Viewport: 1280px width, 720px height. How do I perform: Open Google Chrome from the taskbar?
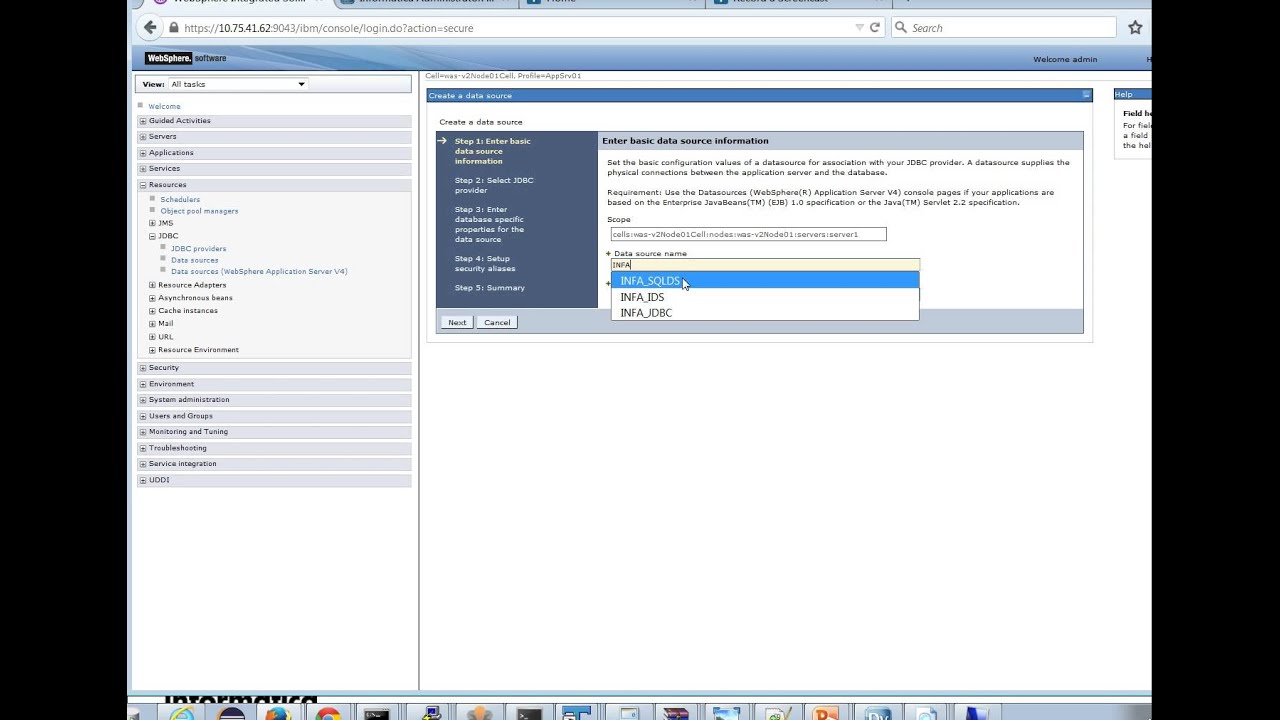(327, 714)
